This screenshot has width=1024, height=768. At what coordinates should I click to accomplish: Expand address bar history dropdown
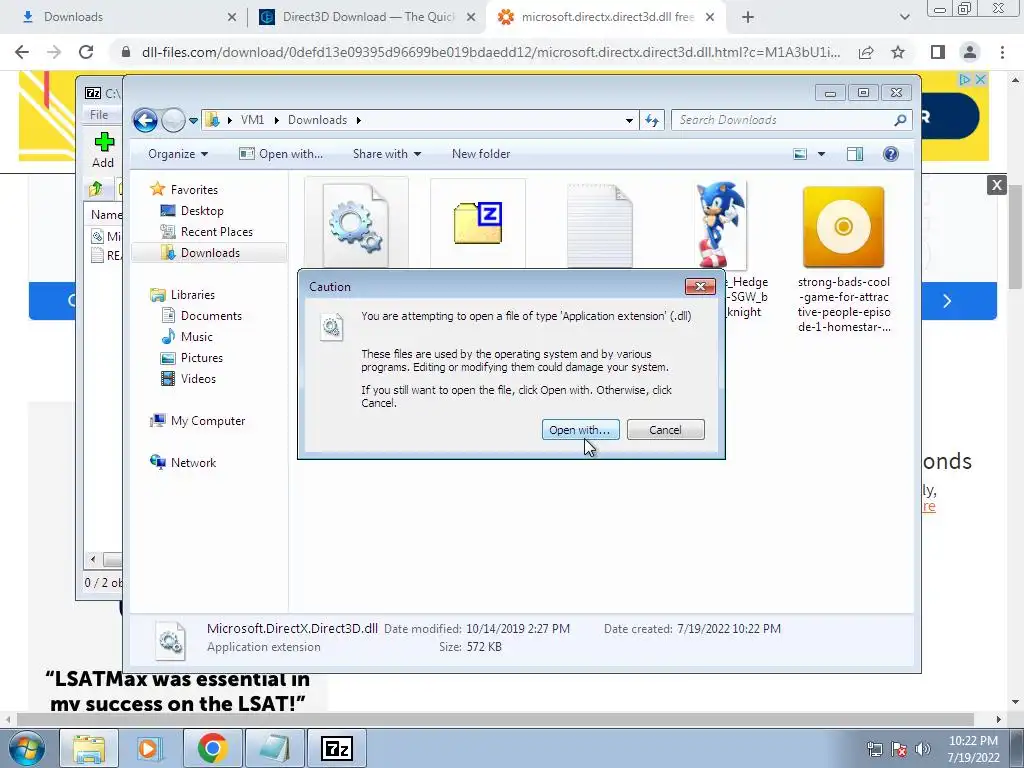pos(629,120)
